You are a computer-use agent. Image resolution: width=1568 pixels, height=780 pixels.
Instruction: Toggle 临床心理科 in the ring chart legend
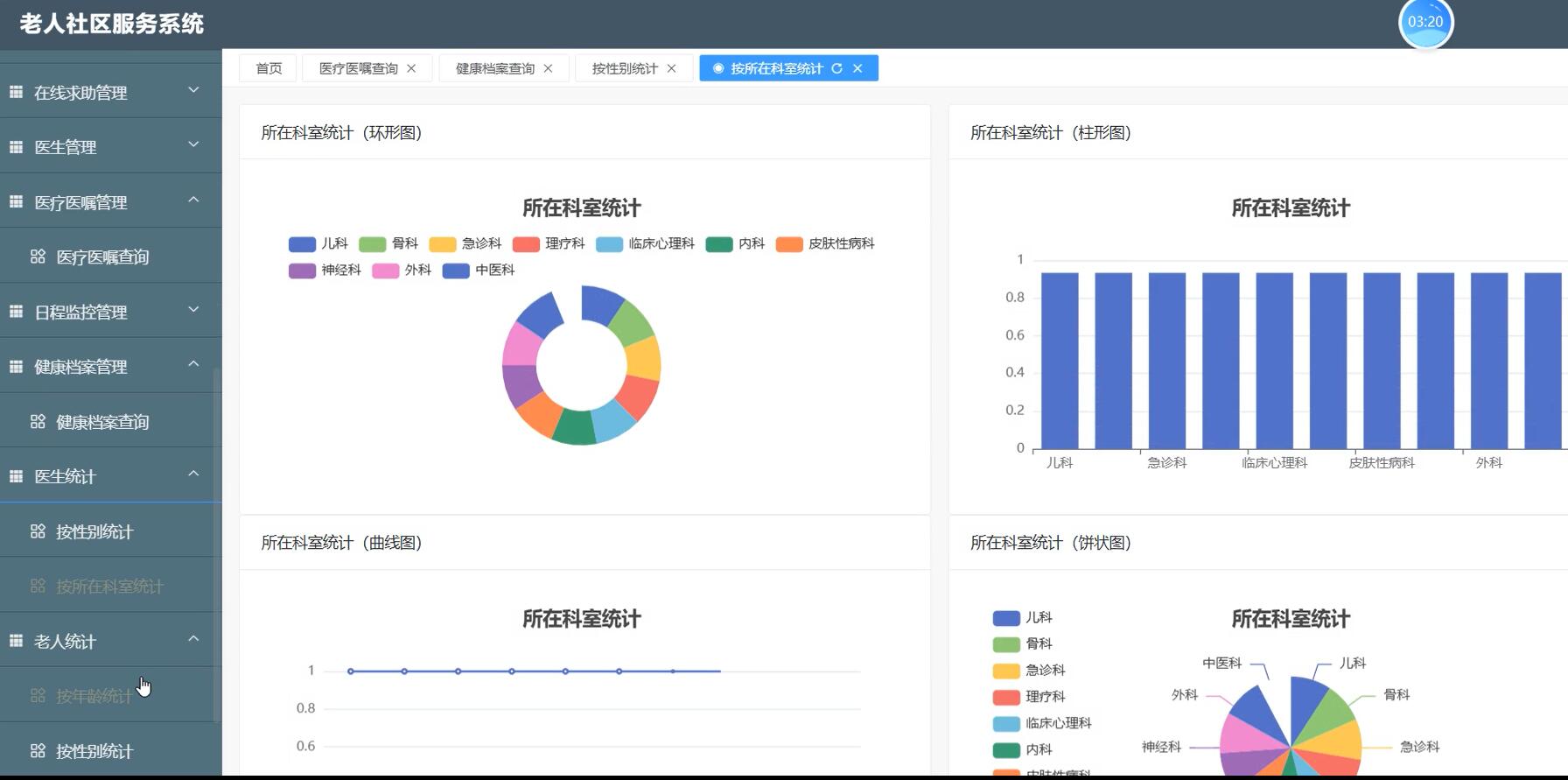click(x=646, y=243)
